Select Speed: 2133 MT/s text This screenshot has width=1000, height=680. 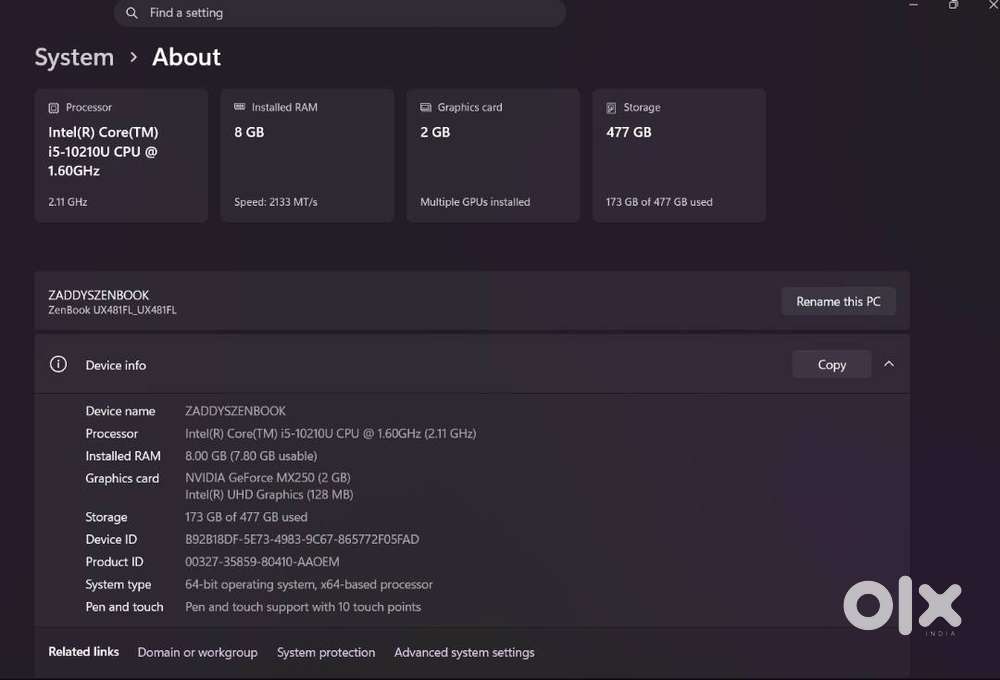coord(276,202)
